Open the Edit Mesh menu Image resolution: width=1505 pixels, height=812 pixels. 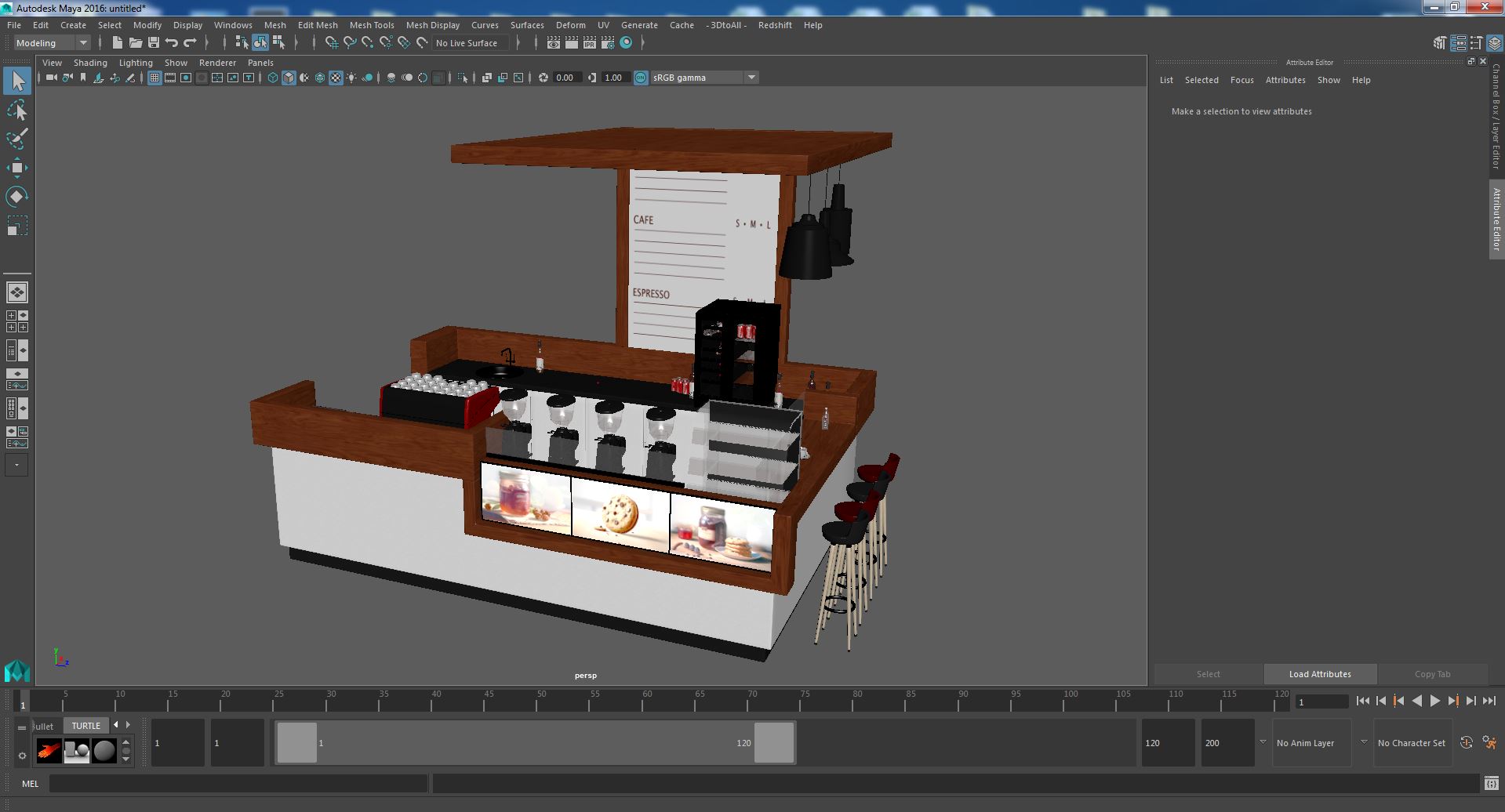(x=318, y=25)
